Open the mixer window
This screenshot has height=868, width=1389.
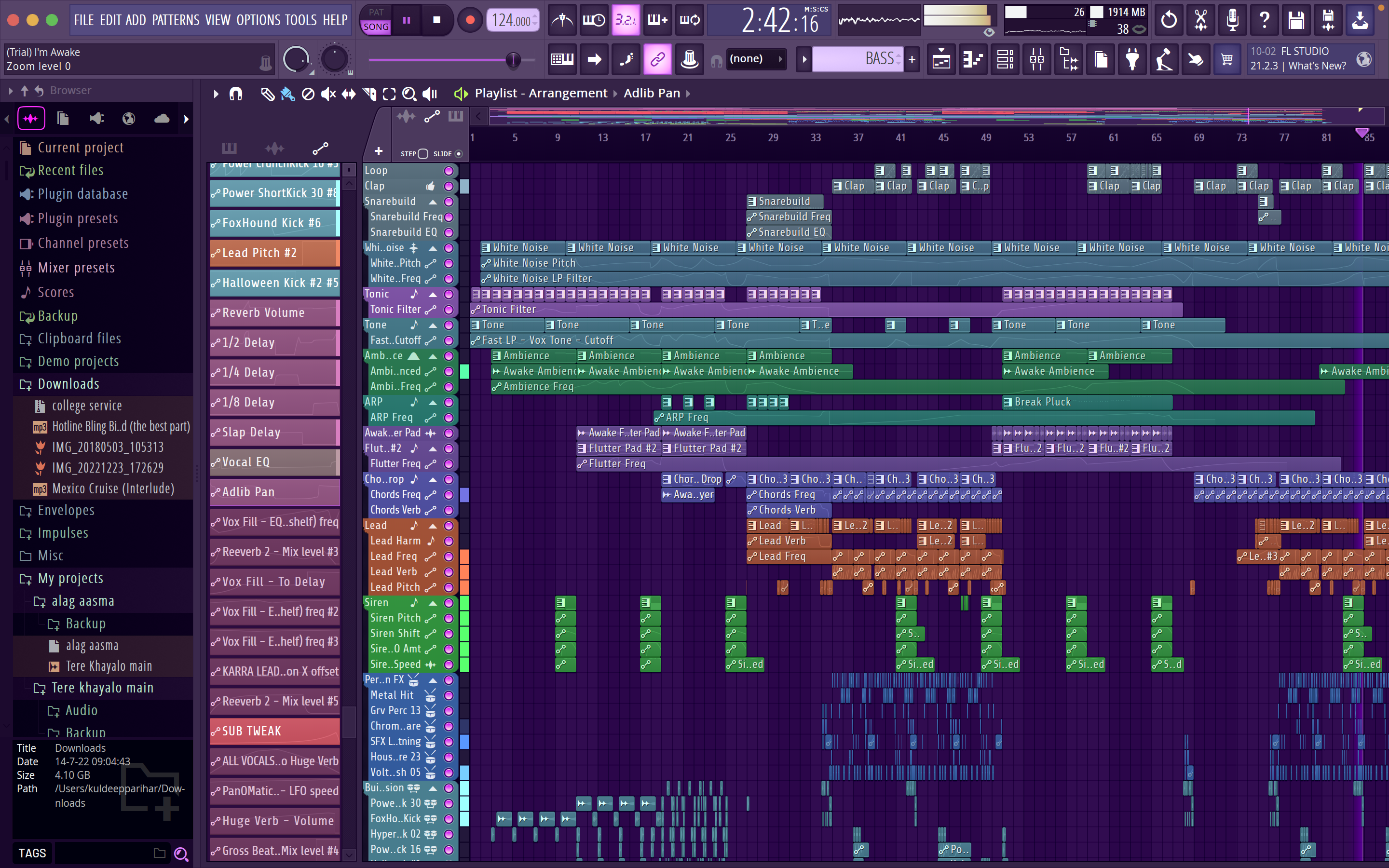1037,59
